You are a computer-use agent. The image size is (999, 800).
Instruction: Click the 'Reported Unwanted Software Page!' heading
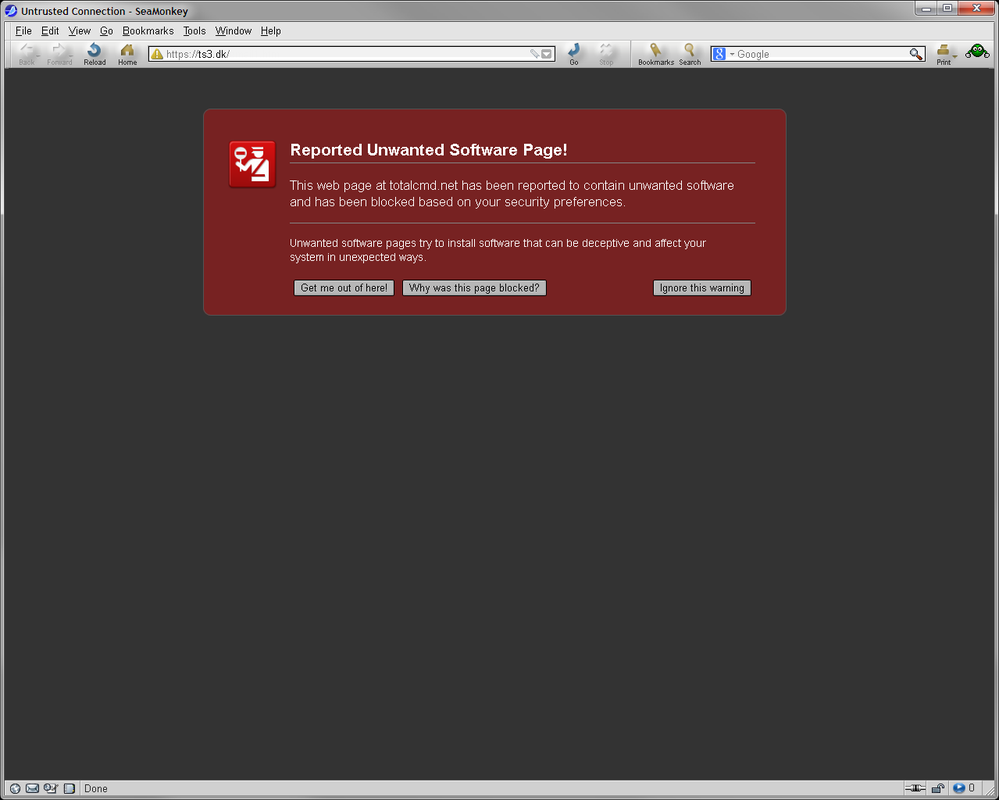429,150
